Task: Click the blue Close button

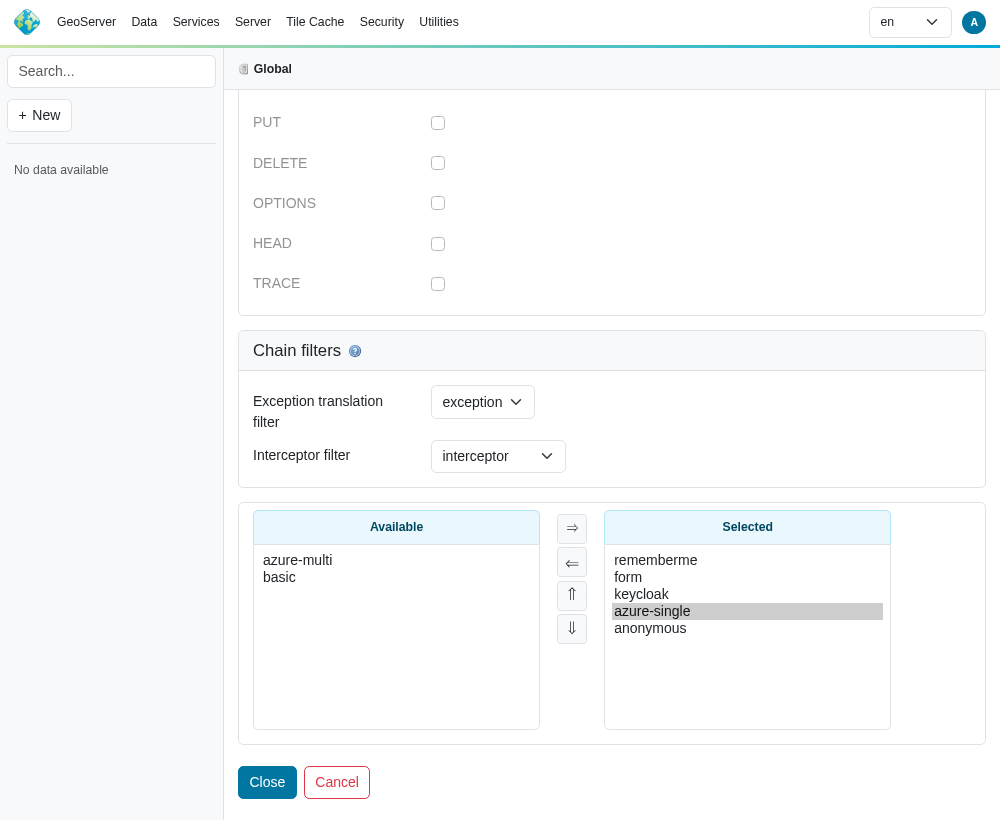Action: tap(267, 782)
